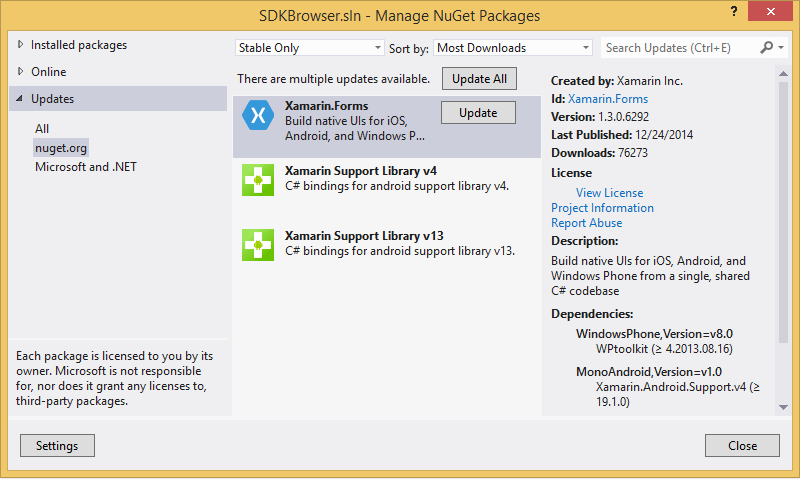Click the Xamarin Support Library v4 icon
800x479 pixels.
pos(258,180)
